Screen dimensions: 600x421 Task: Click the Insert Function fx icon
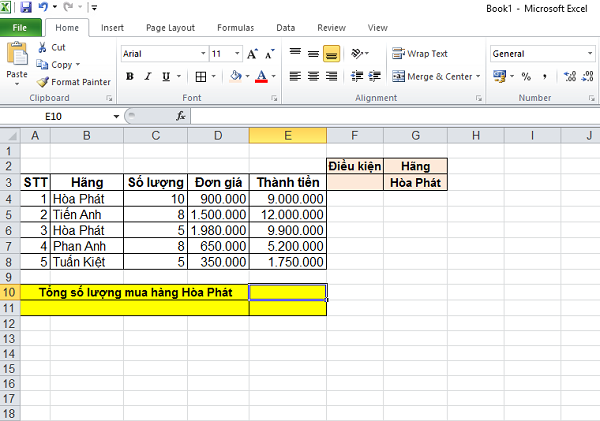click(x=181, y=116)
